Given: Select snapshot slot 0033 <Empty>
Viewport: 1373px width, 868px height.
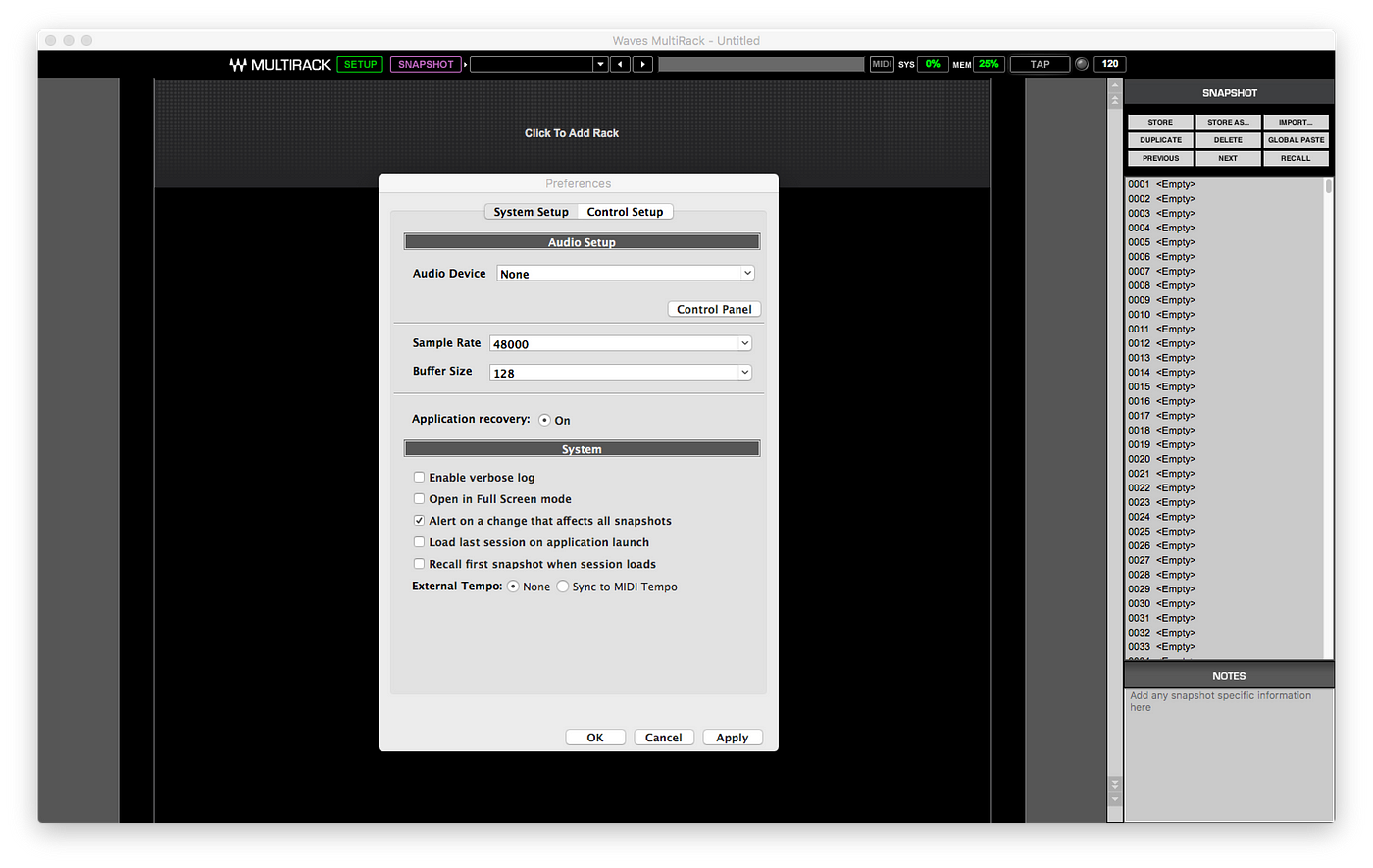Looking at the screenshot, I should click(x=1224, y=647).
